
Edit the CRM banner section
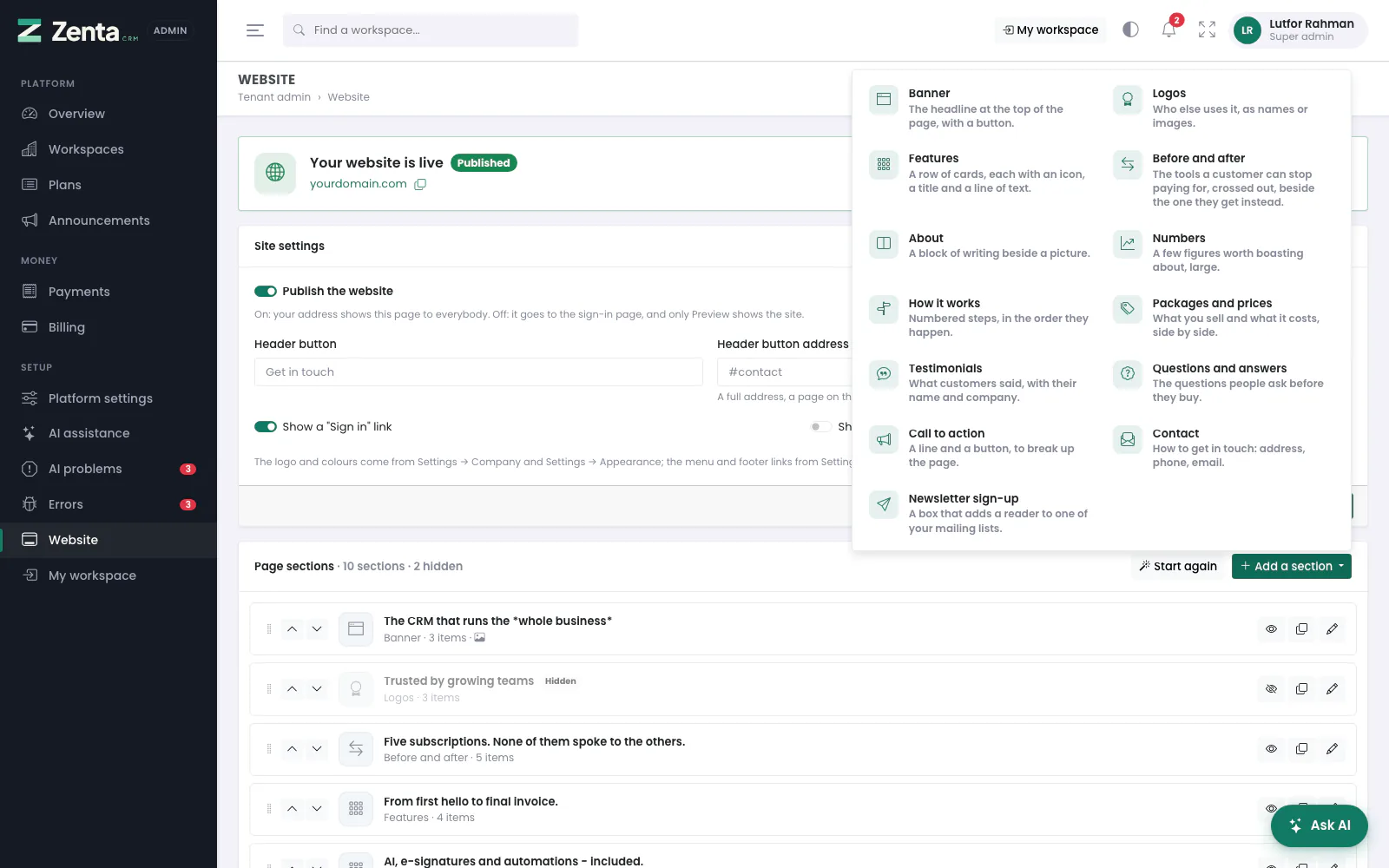click(1332, 629)
